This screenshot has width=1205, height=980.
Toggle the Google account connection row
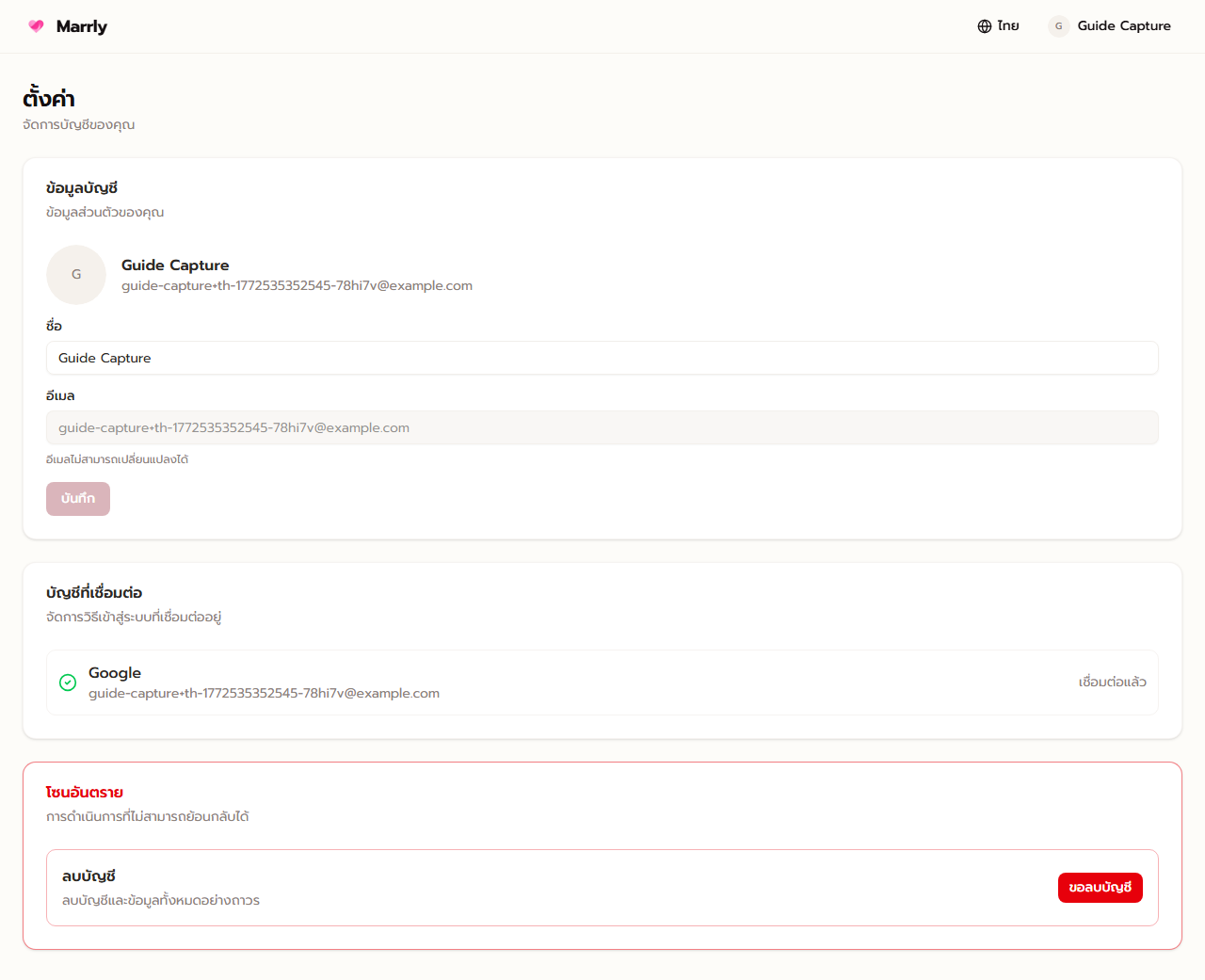(x=602, y=682)
